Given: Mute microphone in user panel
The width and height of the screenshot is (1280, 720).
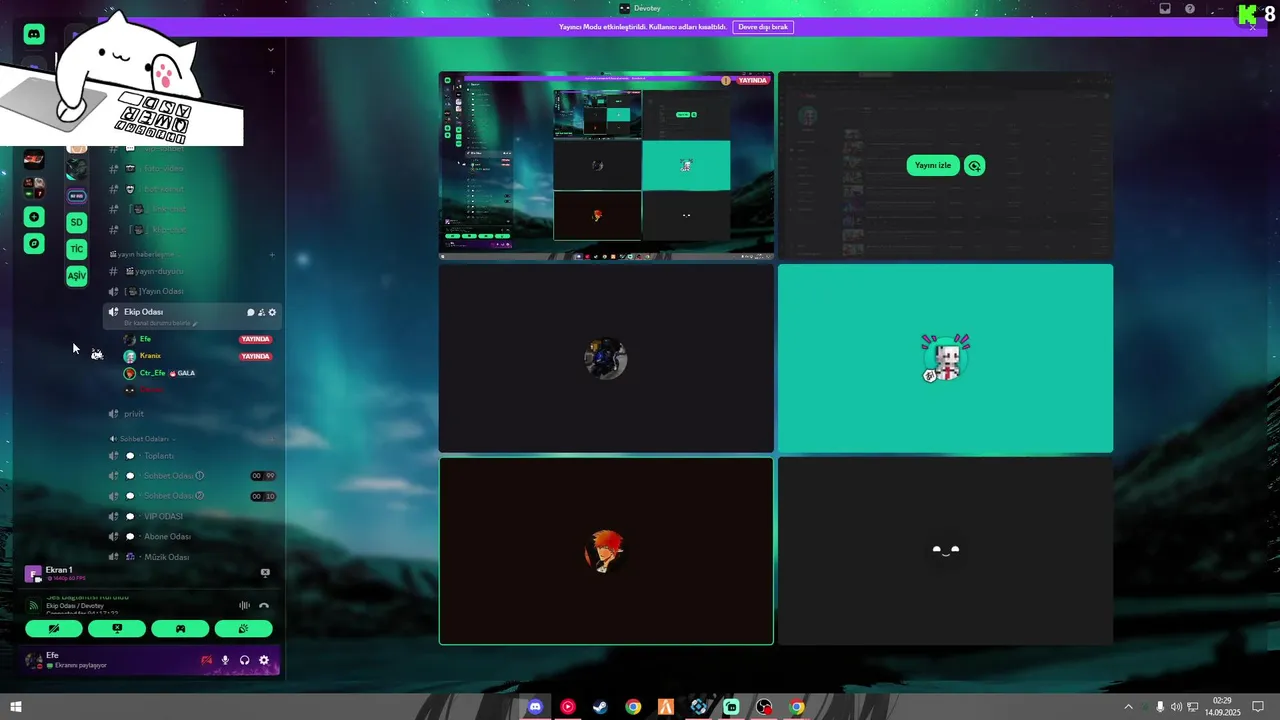Looking at the screenshot, I should 226,660.
